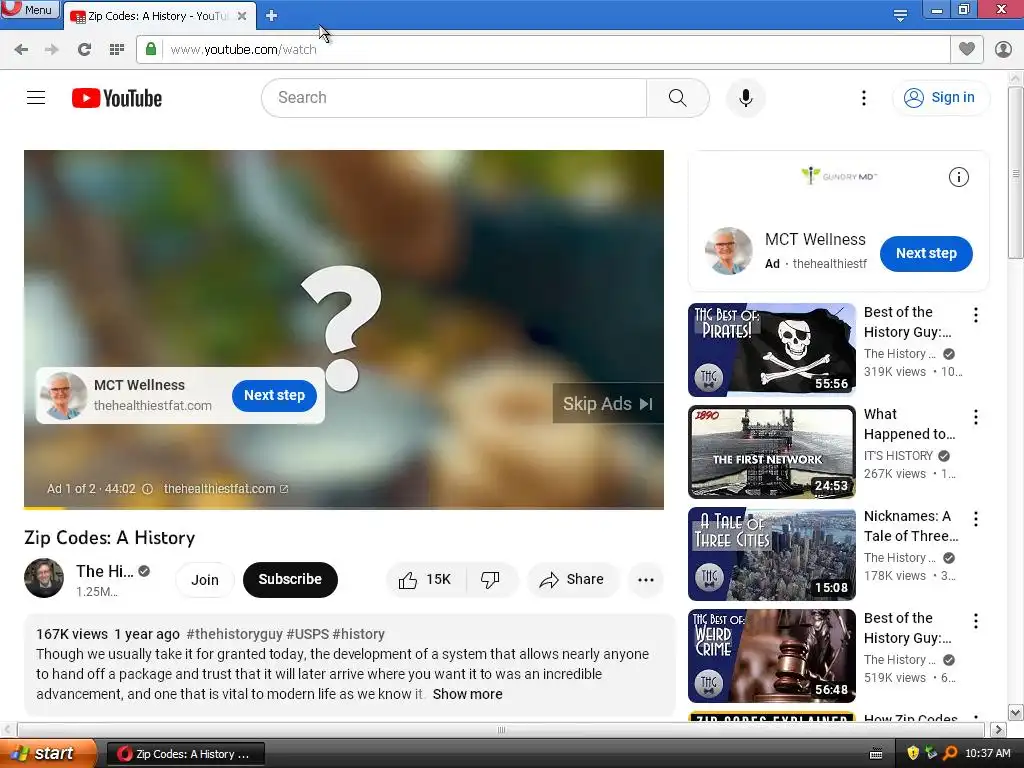
Task: Click the green security padlock icon
Action: 151,49
